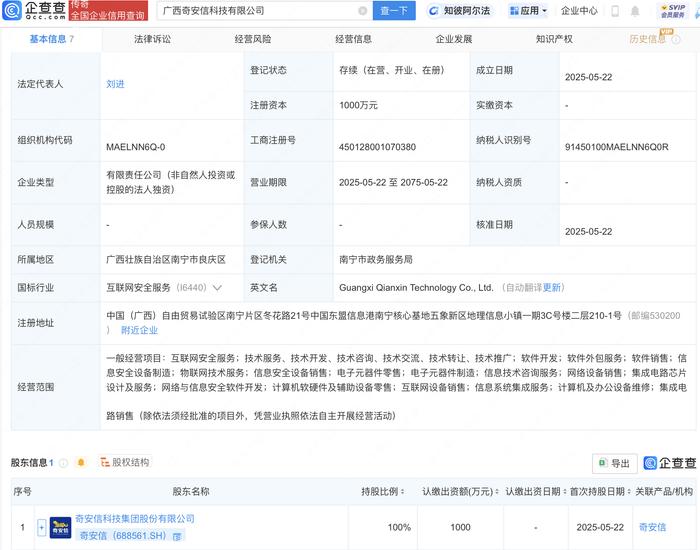
Task: Click the 企查查 logo beside 导出
Action: [x=670, y=463]
